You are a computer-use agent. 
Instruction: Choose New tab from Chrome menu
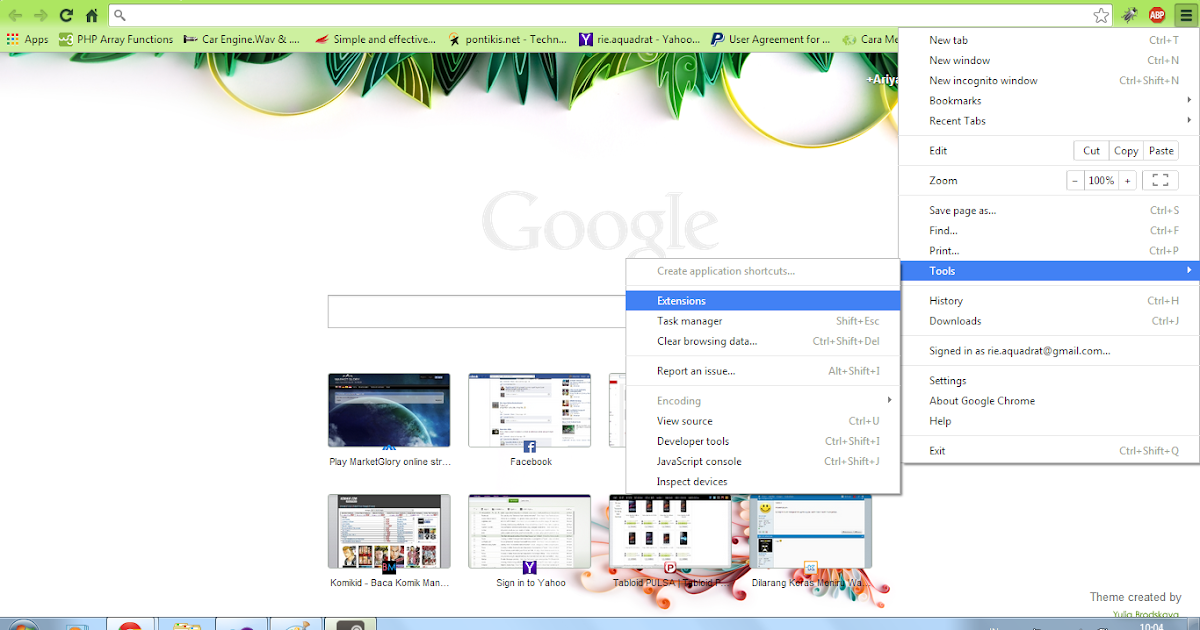(x=1048, y=40)
